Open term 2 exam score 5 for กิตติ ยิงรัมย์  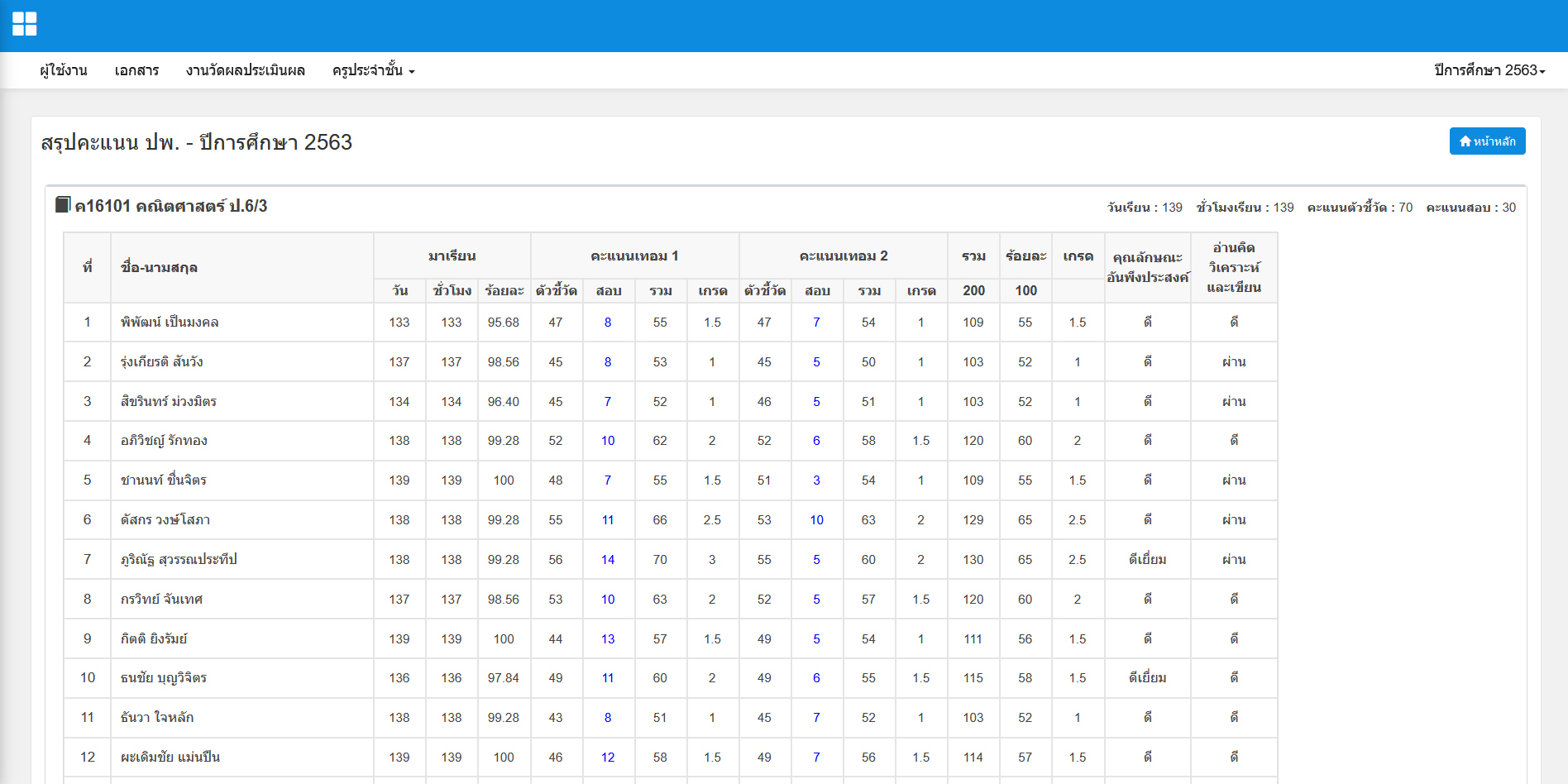[816, 639]
